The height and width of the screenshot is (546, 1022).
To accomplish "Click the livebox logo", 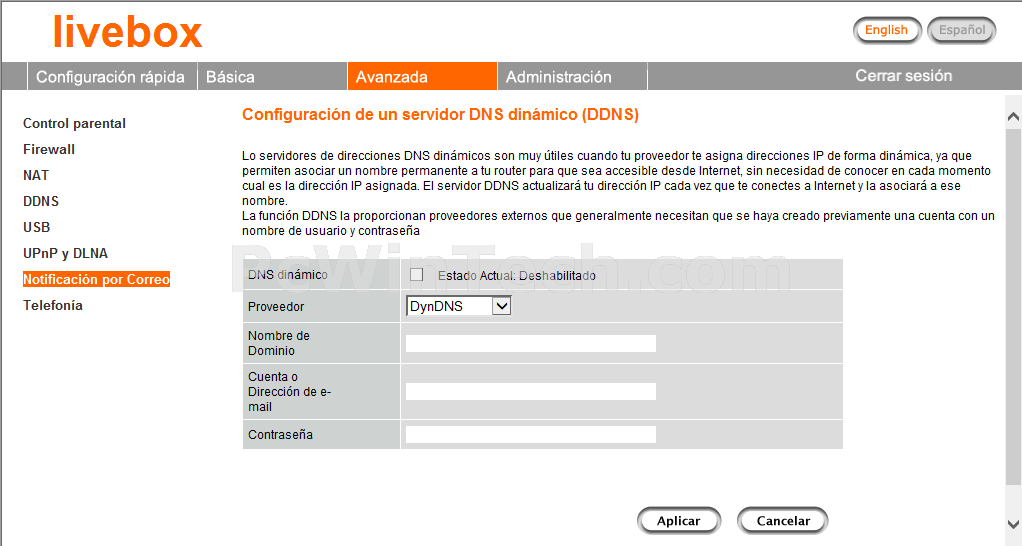I will click(x=128, y=32).
